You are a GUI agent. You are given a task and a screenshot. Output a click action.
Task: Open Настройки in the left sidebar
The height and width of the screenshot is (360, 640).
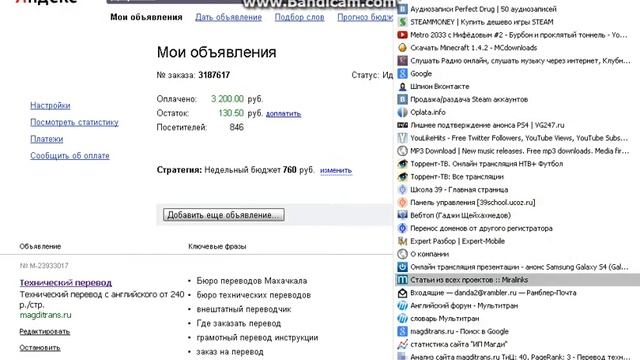click(50, 106)
